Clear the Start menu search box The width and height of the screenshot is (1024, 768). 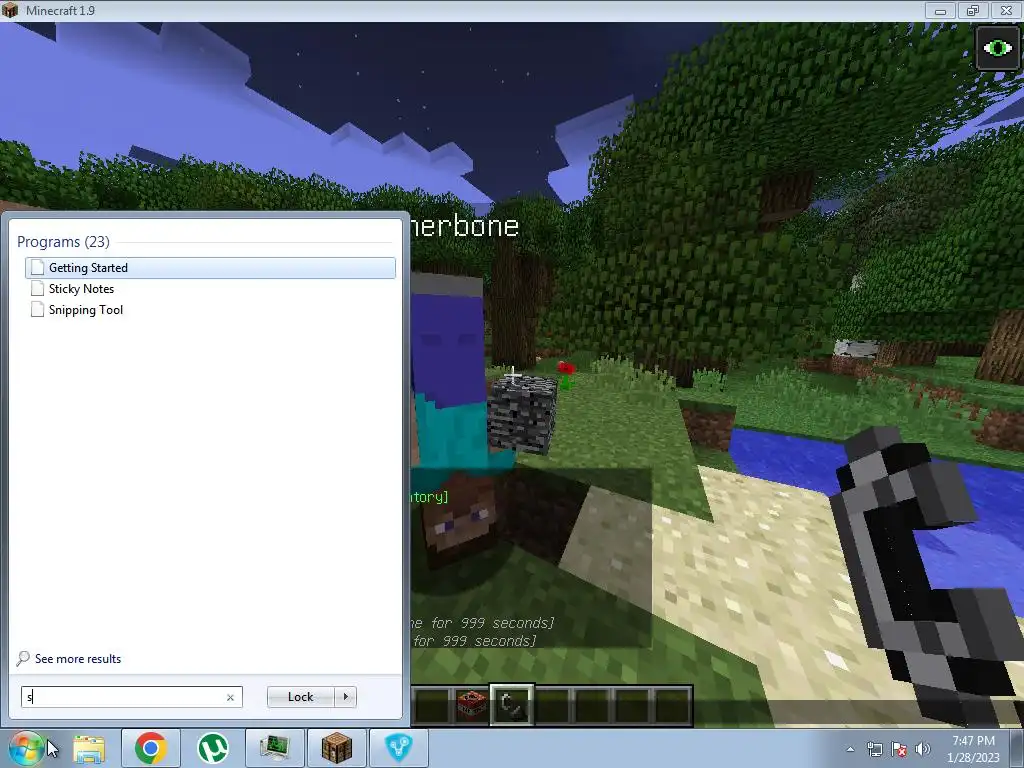coord(230,697)
